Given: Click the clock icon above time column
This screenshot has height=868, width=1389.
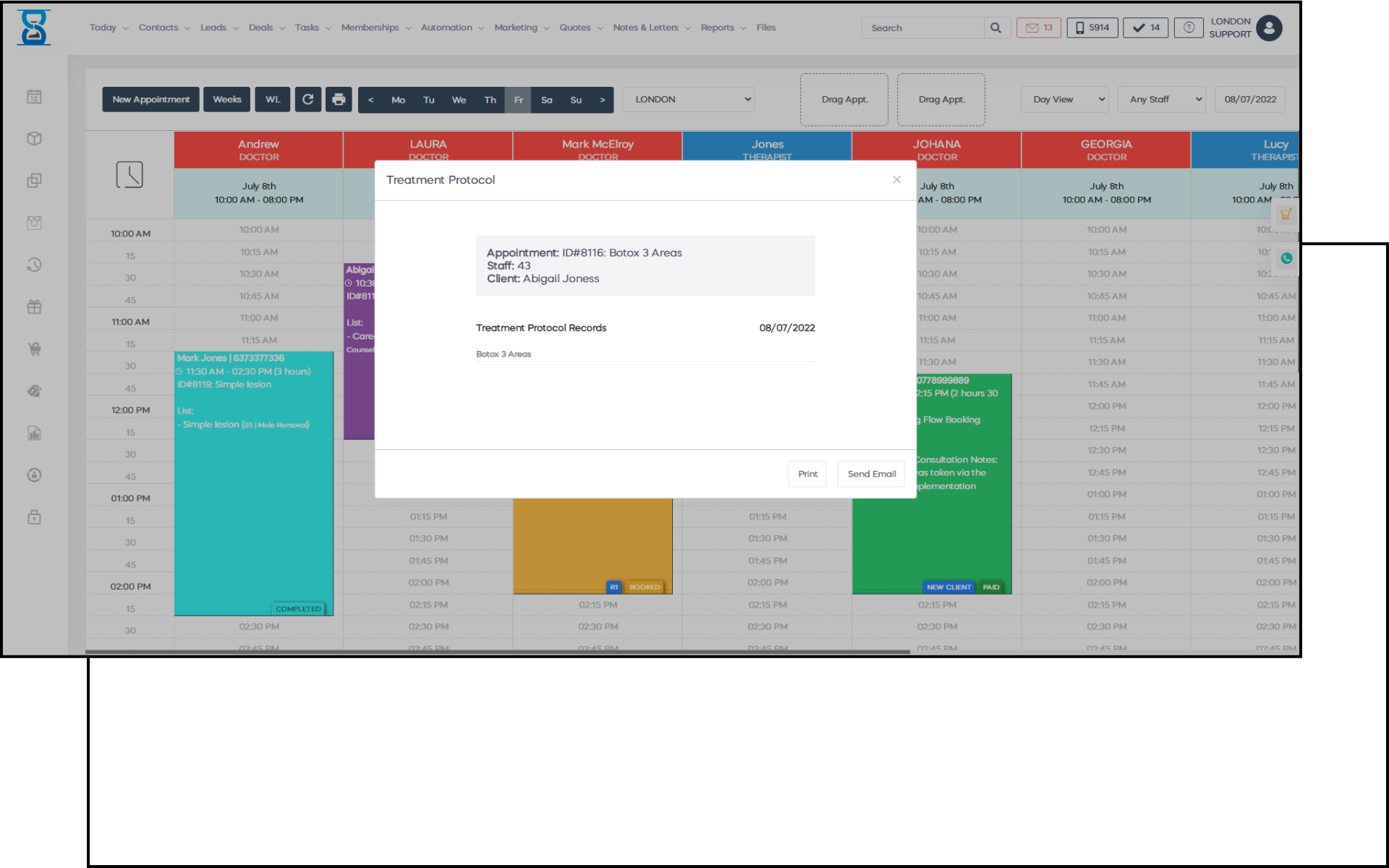Looking at the screenshot, I should point(129,175).
